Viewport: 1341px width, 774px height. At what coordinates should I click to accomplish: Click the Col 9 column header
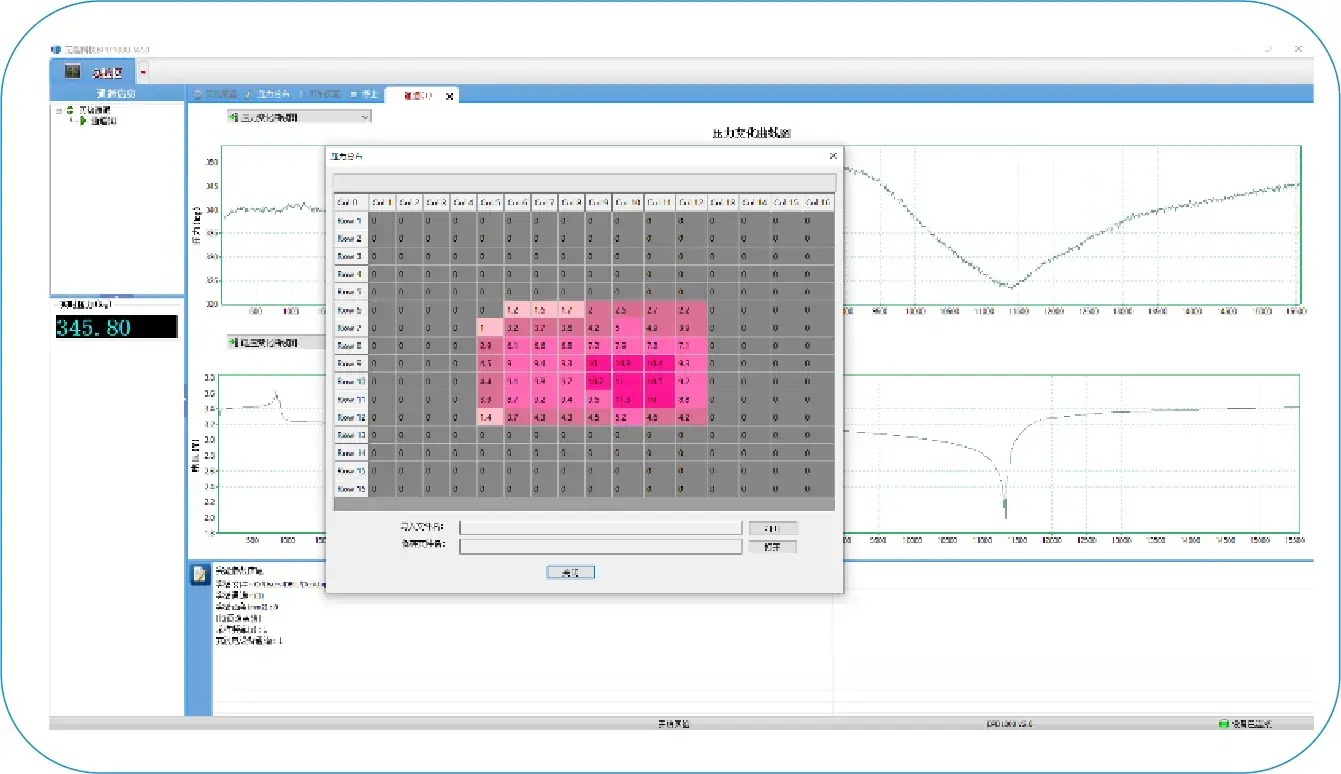click(598, 203)
